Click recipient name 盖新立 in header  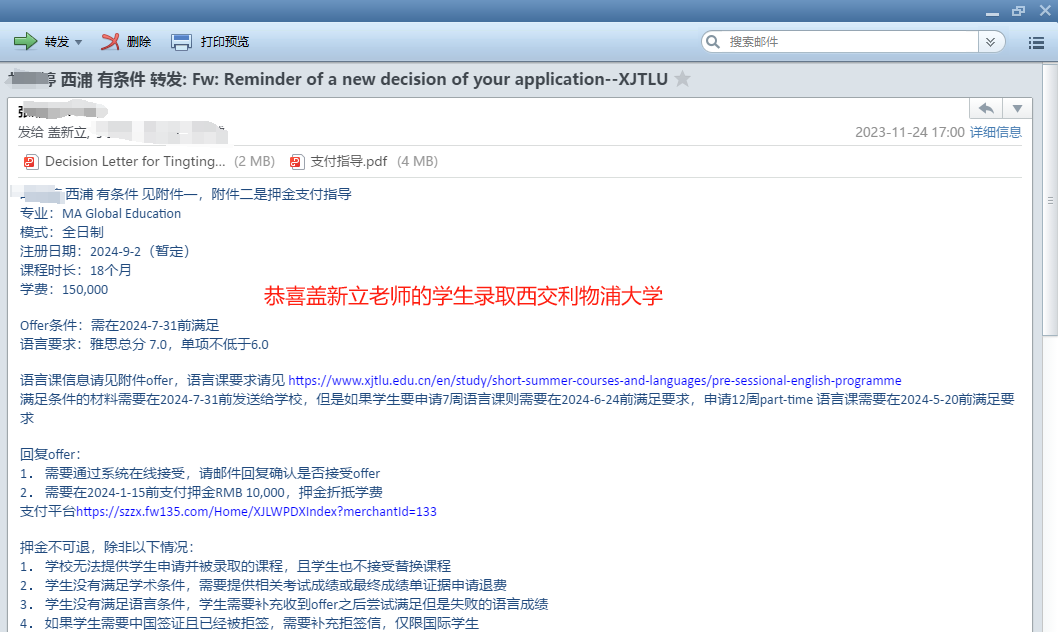67,132
